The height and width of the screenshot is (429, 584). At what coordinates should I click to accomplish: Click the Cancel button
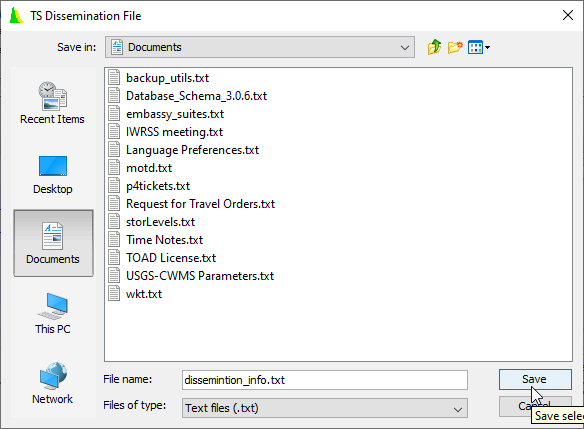[535, 406]
